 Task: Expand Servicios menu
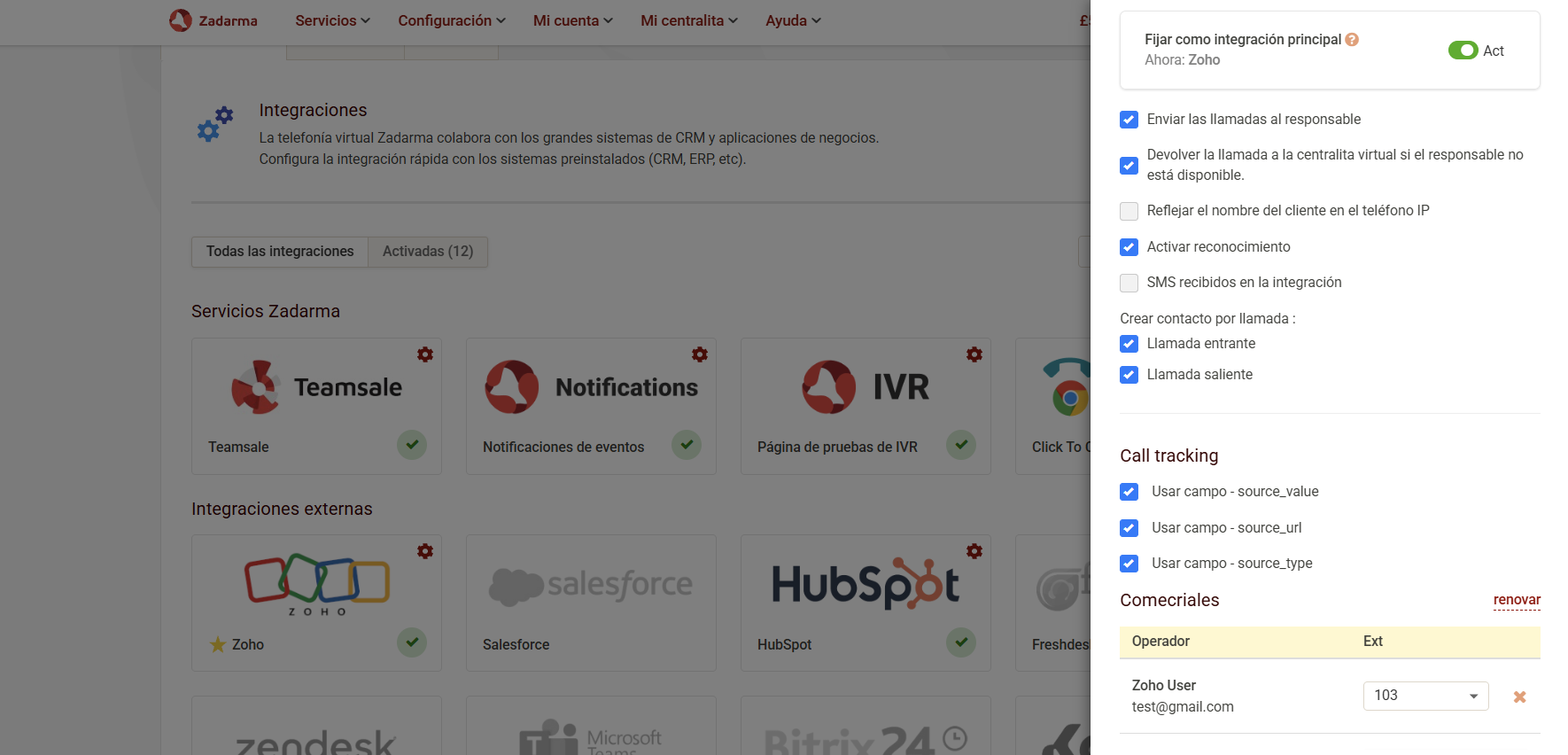pyautogui.click(x=332, y=20)
